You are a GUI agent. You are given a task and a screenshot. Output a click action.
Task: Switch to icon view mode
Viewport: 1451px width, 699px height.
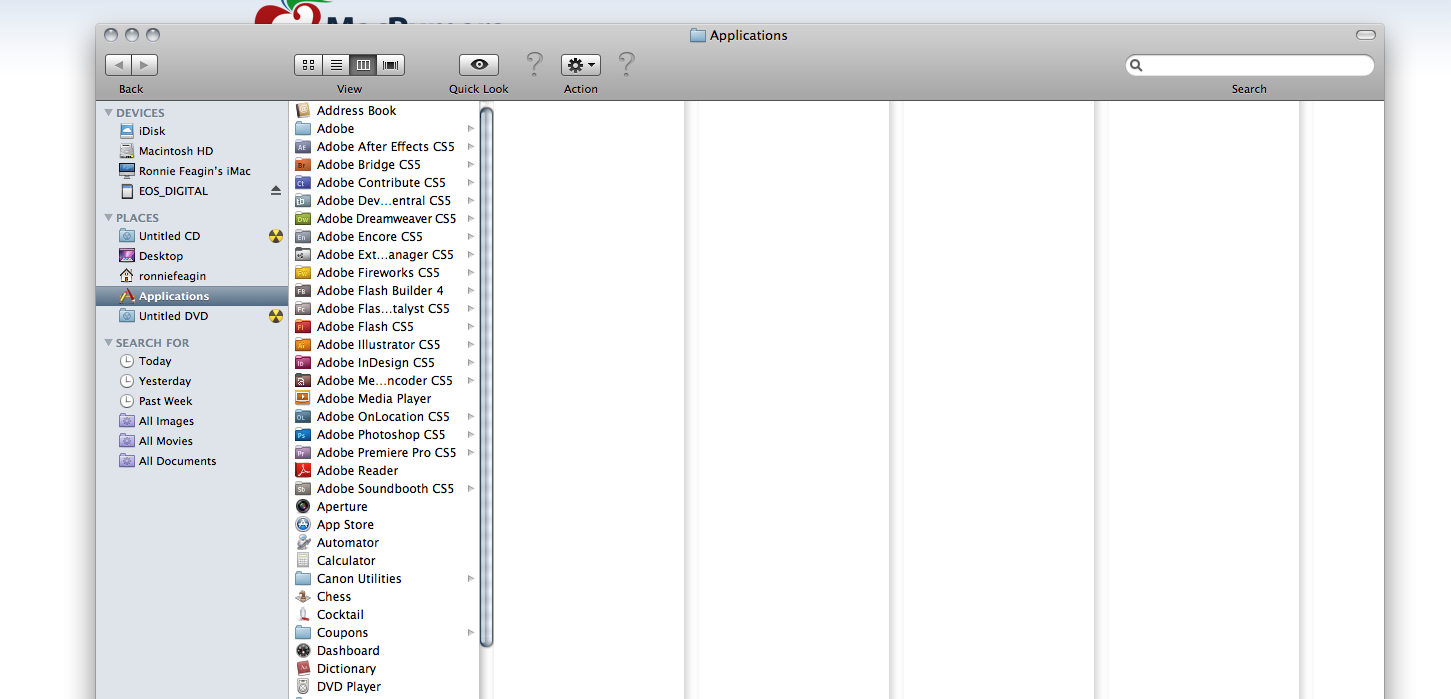point(308,65)
